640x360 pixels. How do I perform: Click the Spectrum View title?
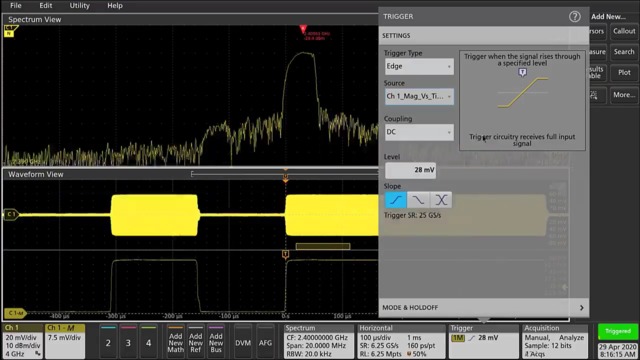(35, 19)
